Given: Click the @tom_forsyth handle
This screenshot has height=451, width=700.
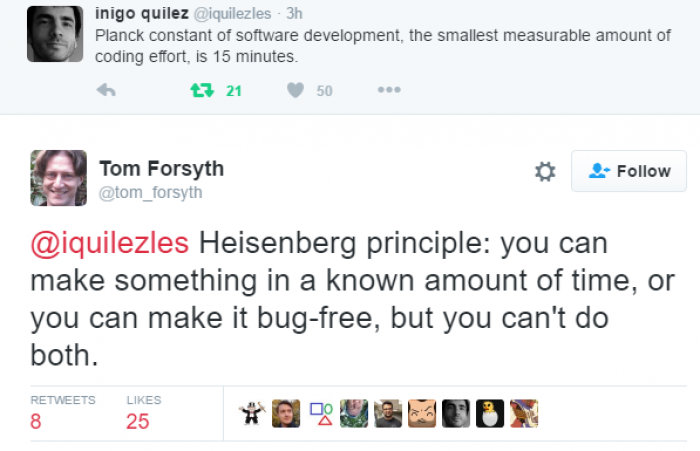Looking at the screenshot, I should point(150,192).
